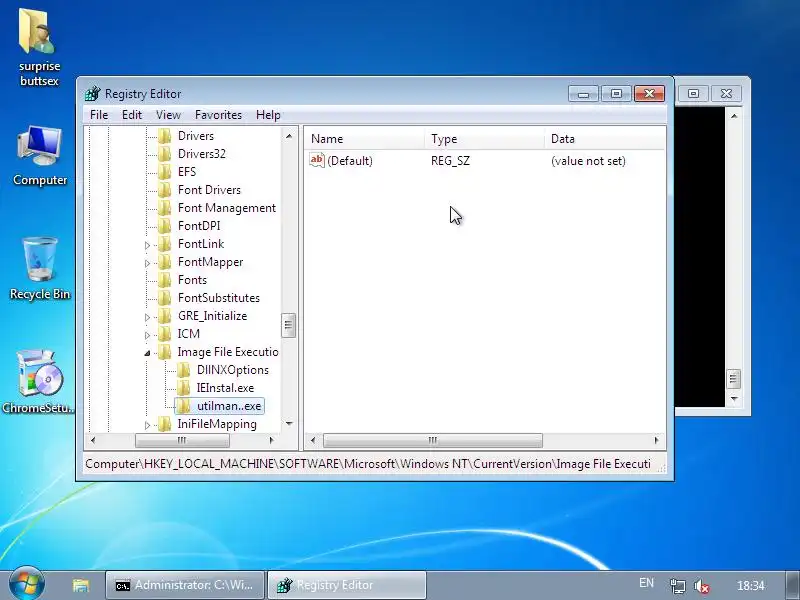Image resolution: width=800 pixels, height=600 pixels.
Task: Click the EFS key folder icon
Action: pyautogui.click(x=165, y=172)
